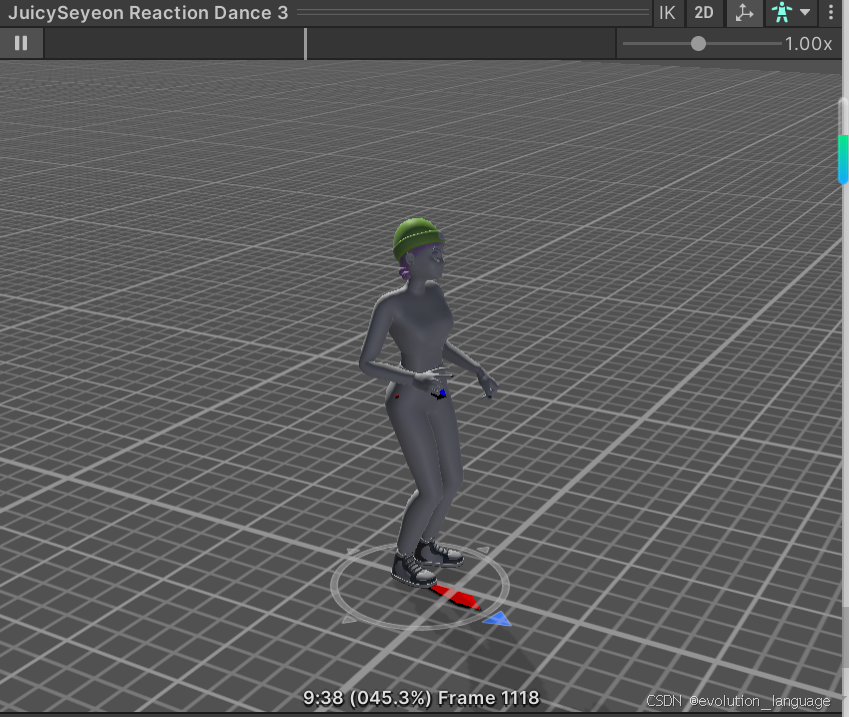Pause the animation preview playback

coord(21,43)
